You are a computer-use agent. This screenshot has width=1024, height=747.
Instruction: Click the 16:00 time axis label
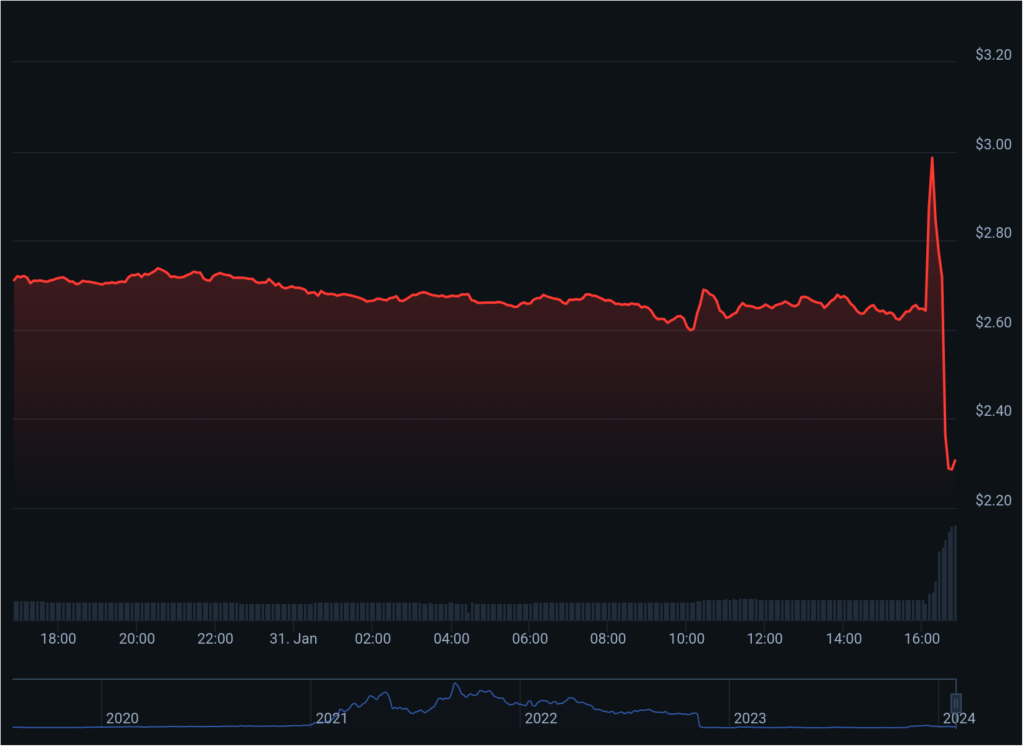(x=922, y=639)
